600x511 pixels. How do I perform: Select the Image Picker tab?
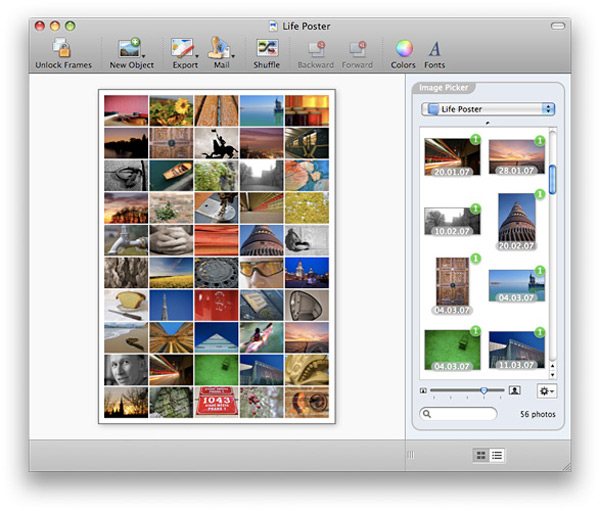point(443,88)
